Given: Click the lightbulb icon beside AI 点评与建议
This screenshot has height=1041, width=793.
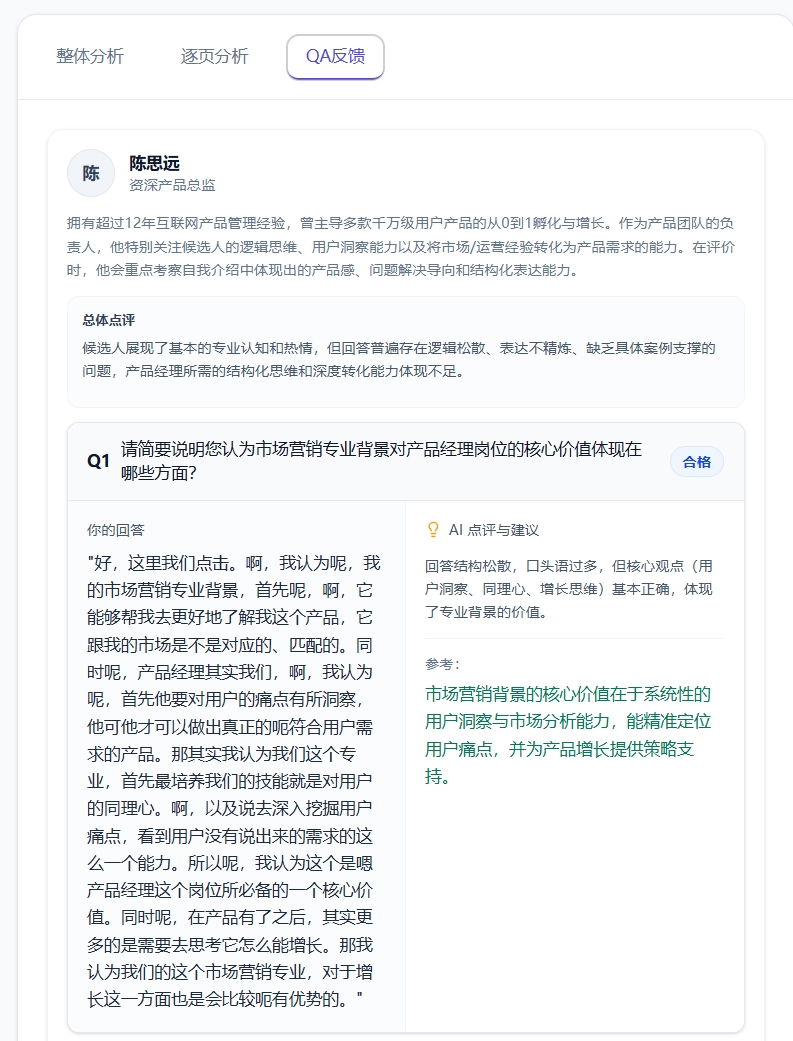Looking at the screenshot, I should click(x=433, y=530).
